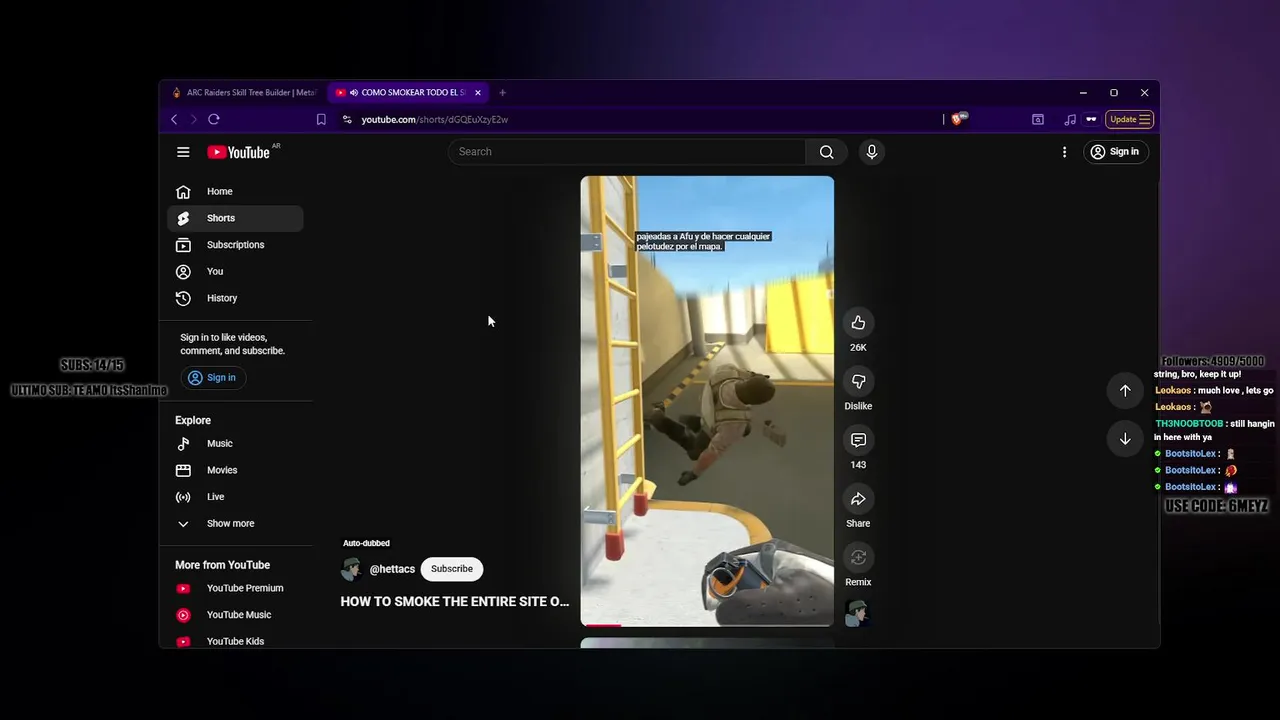The image size is (1280, 720).
Task: Click the search magnifier button
Action: tap(826, 152)
